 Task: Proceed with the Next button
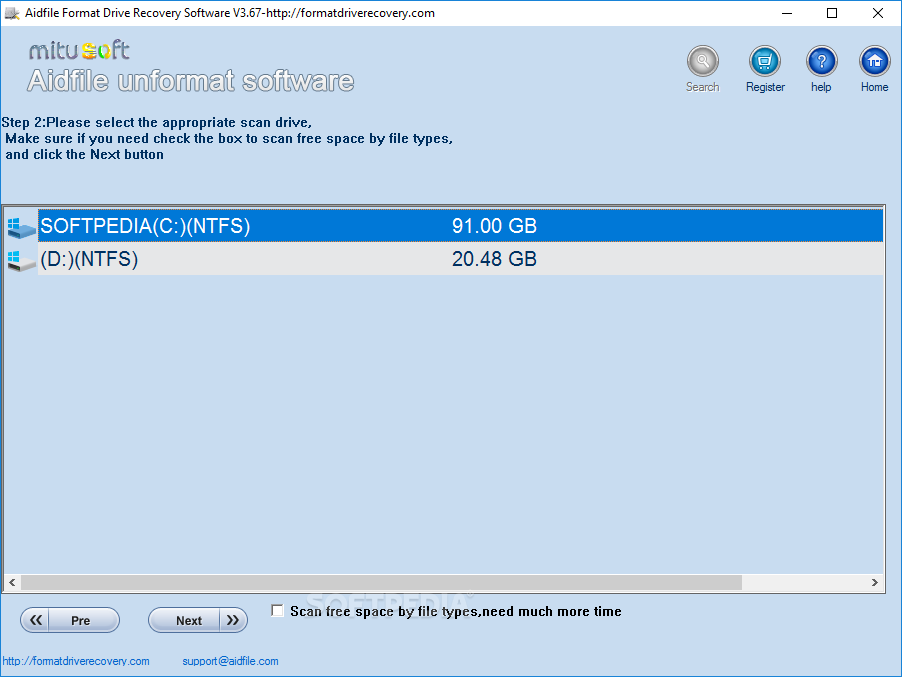coord(198,620)
